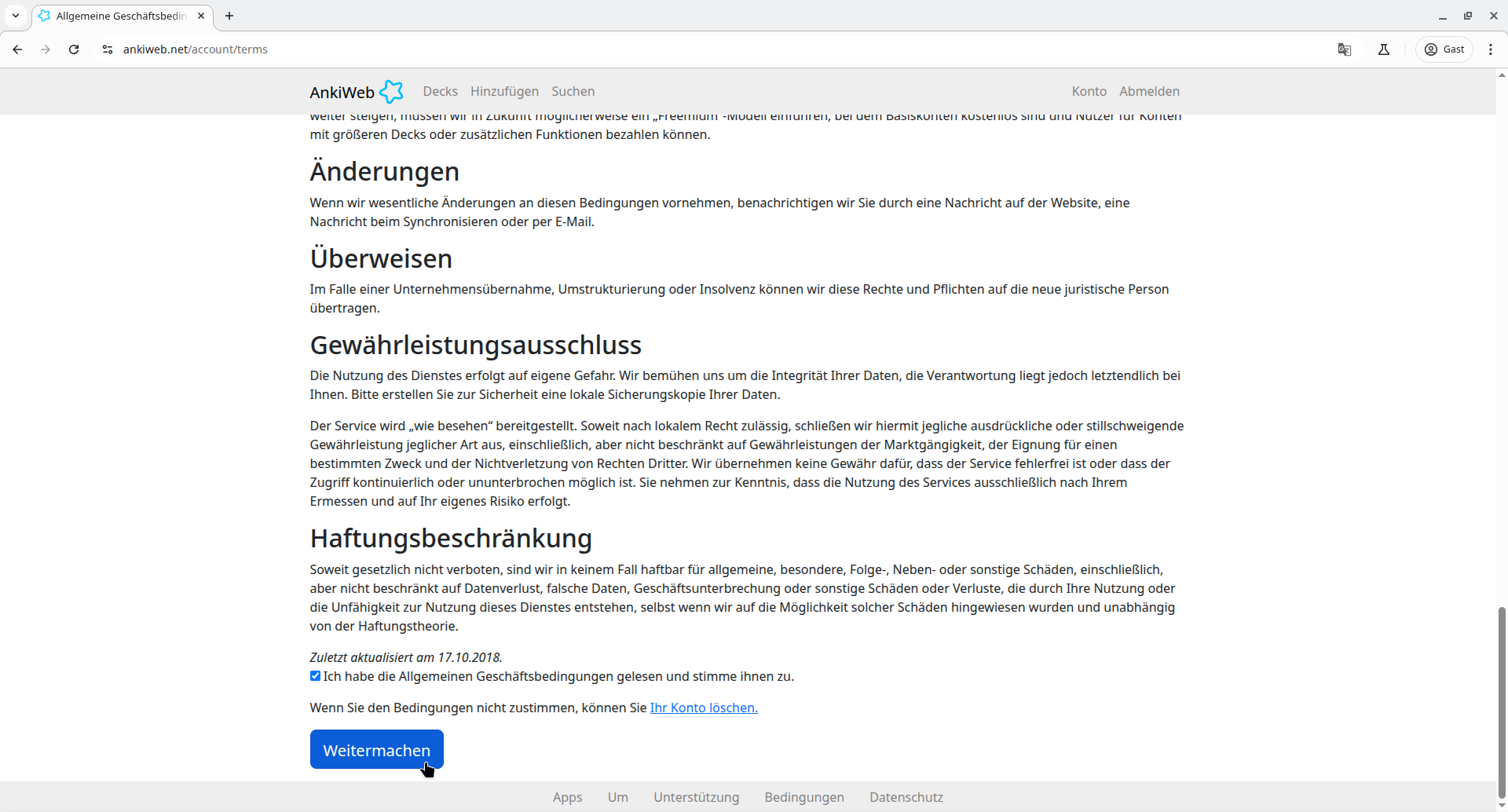Click the Ihr Konto löschen link
1508x812 pixels.
(704, 708)
